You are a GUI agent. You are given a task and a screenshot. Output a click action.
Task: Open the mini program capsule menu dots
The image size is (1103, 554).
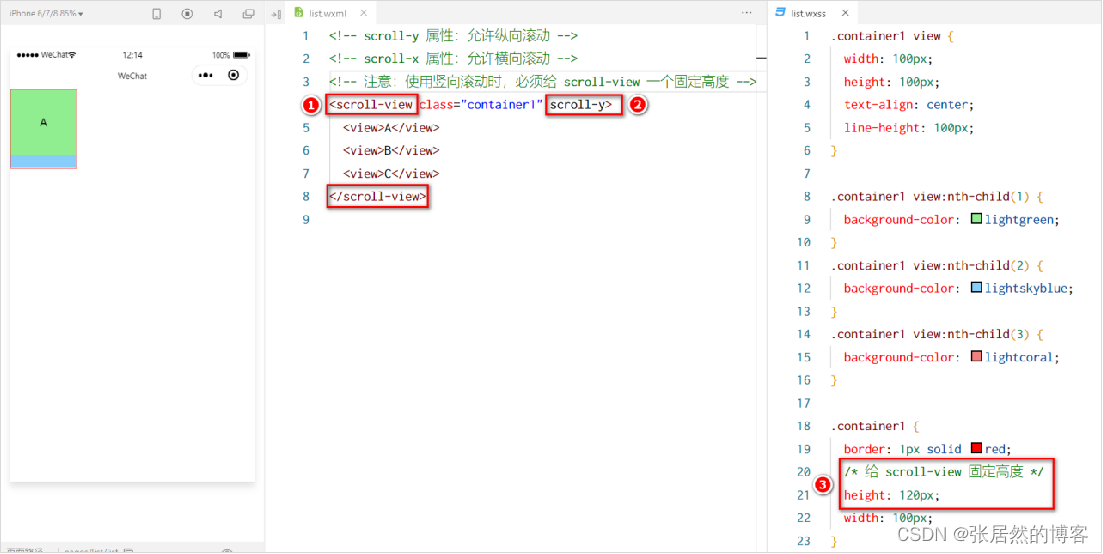[x=205, y=75]
